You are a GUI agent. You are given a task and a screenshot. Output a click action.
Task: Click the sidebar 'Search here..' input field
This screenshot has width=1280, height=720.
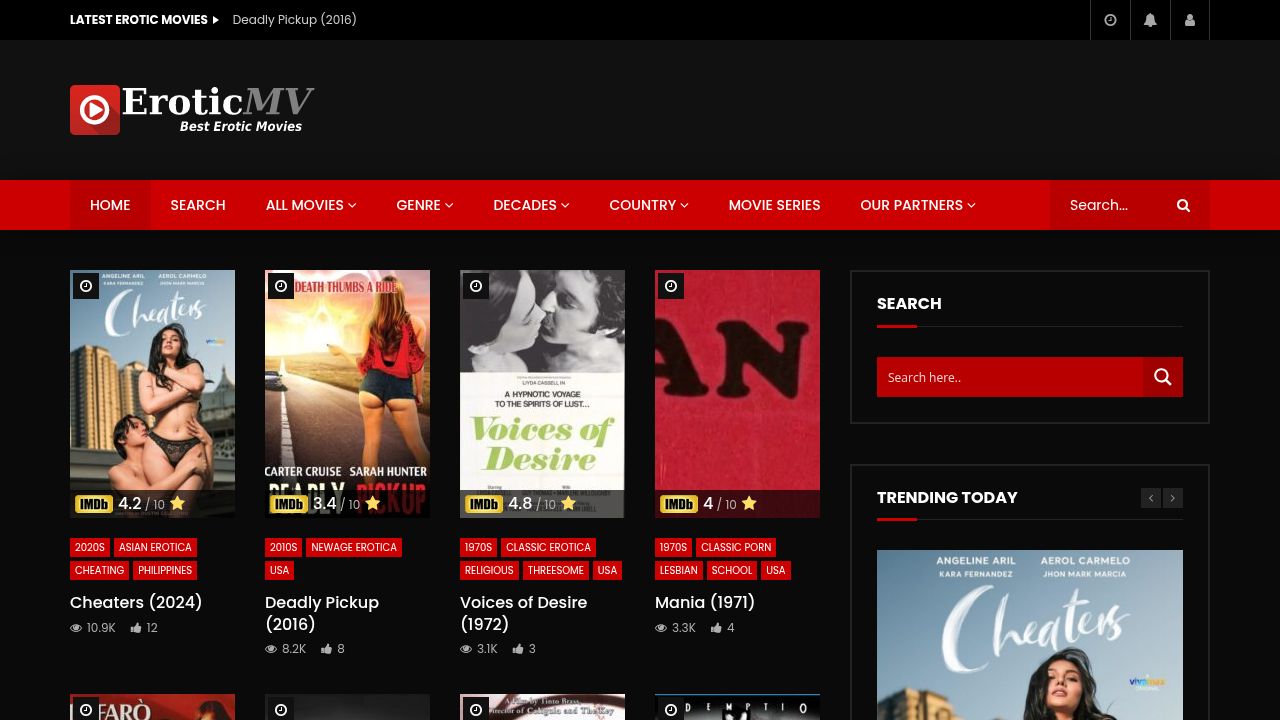tap(1010, 377)
